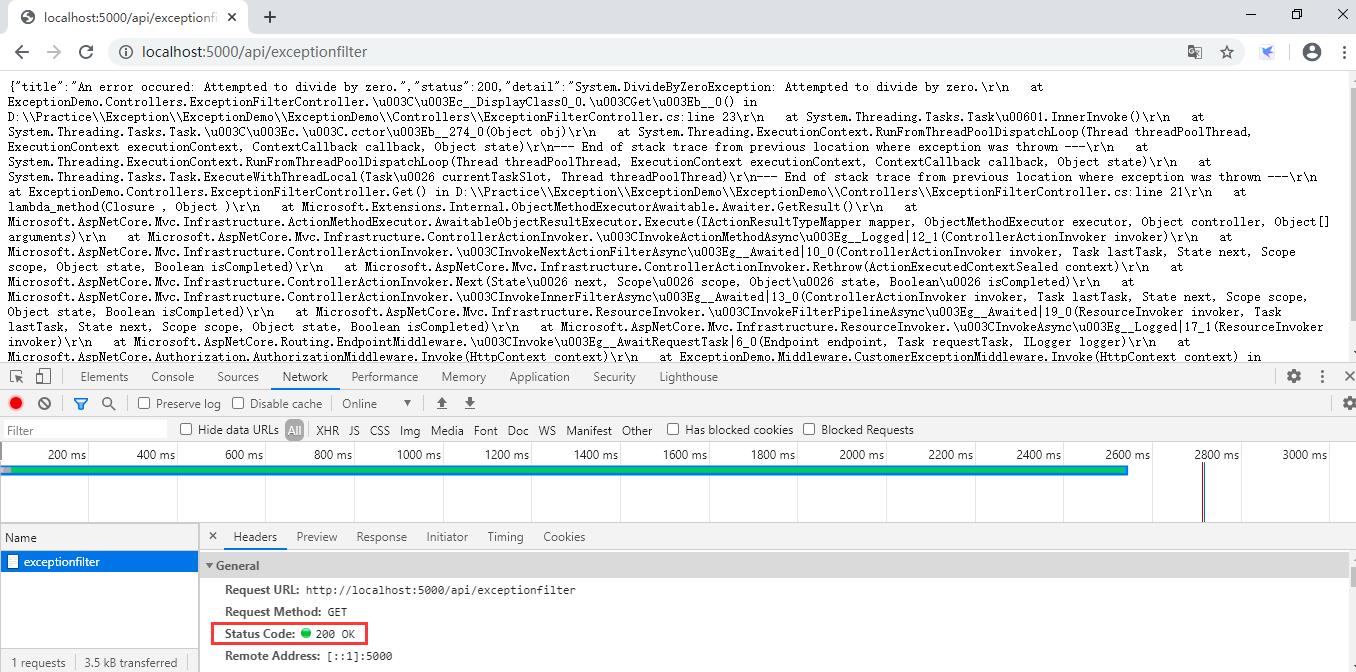
Task: Select the exceptionfilter request in the list
Action: point(61,562)
